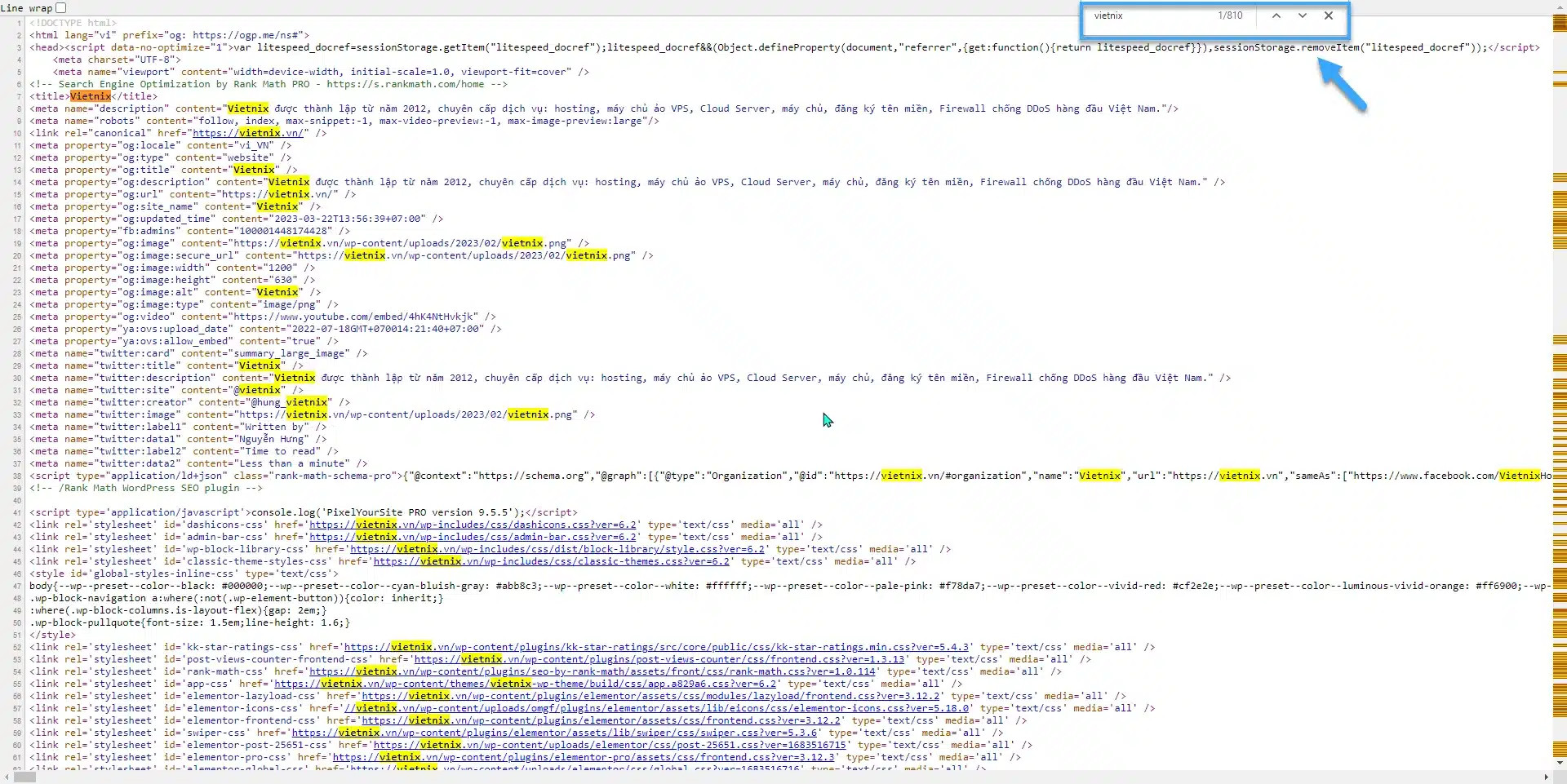Open the rank-math.css stylesheet link
1567x784 pixels.
(x=592, y=671)
